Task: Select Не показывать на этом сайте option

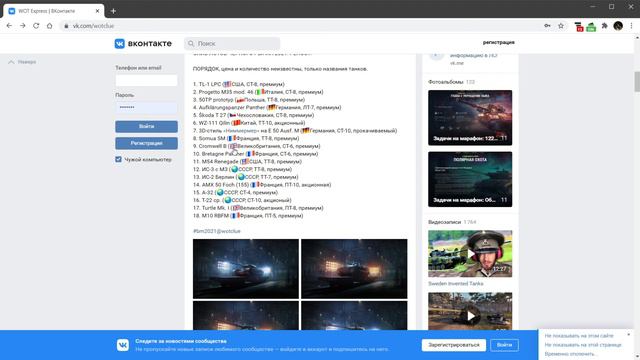Action: 579,336
